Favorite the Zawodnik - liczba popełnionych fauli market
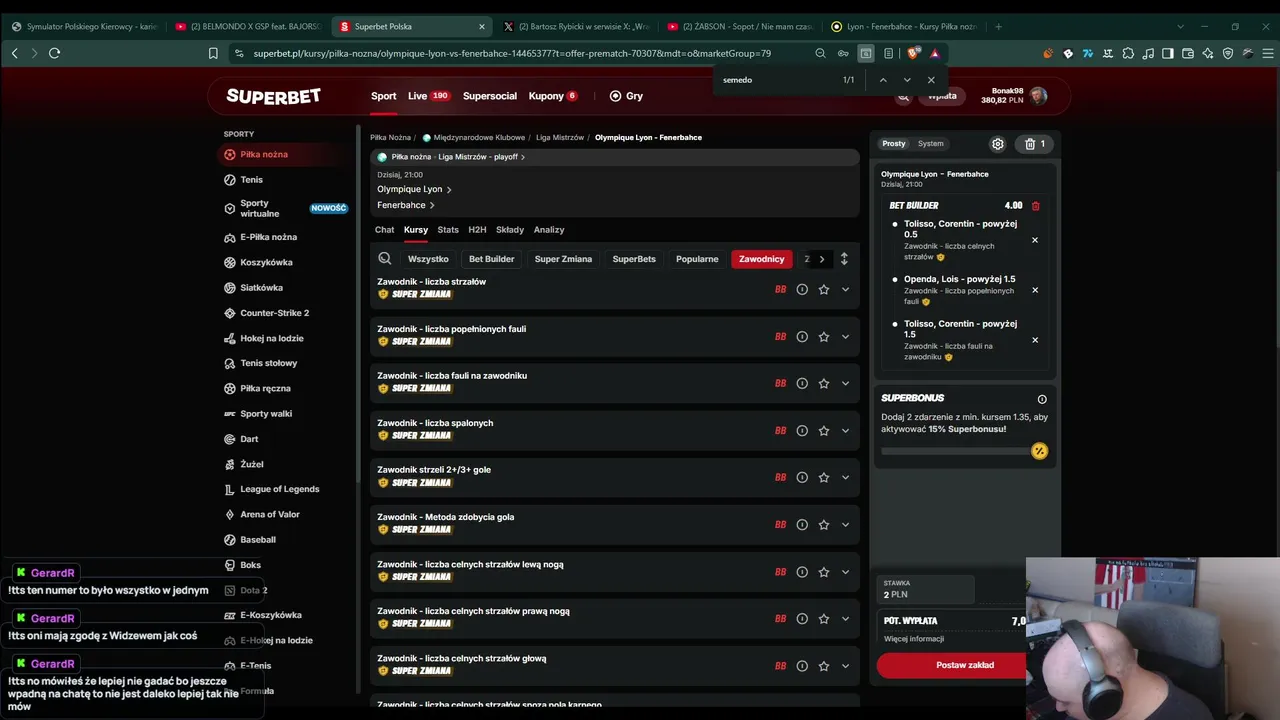Screen dimensions: 1280x720 (x=824, y=337)
